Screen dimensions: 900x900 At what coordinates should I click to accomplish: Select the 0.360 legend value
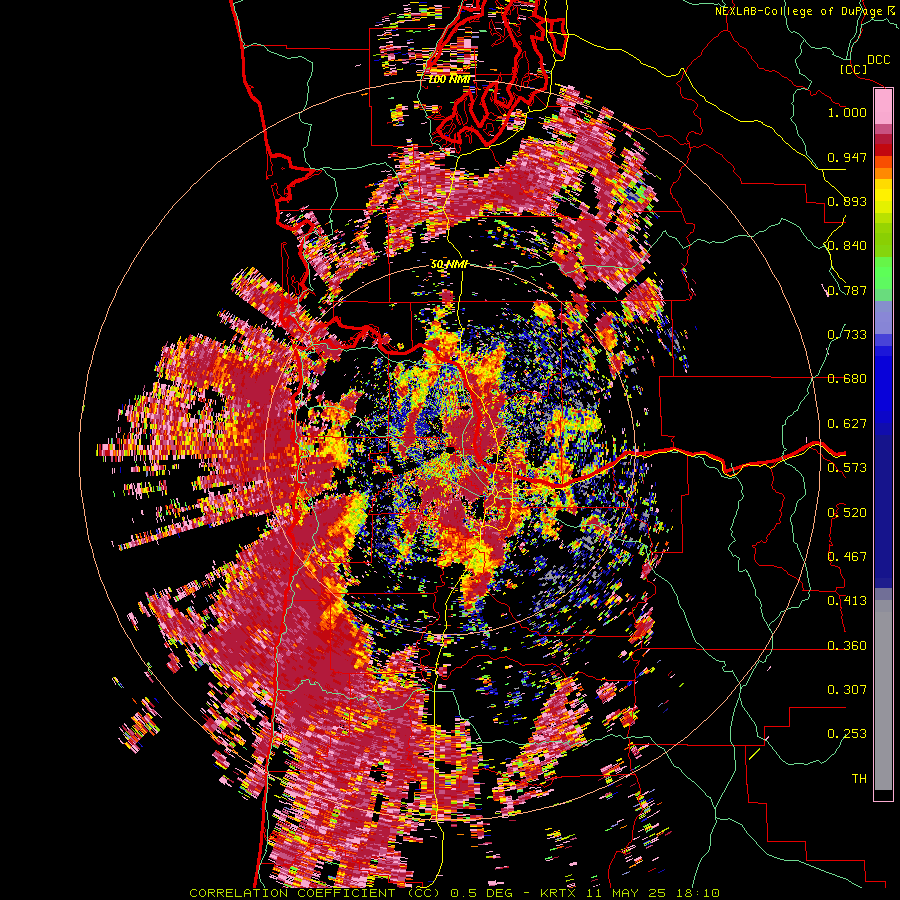(847, 646)
